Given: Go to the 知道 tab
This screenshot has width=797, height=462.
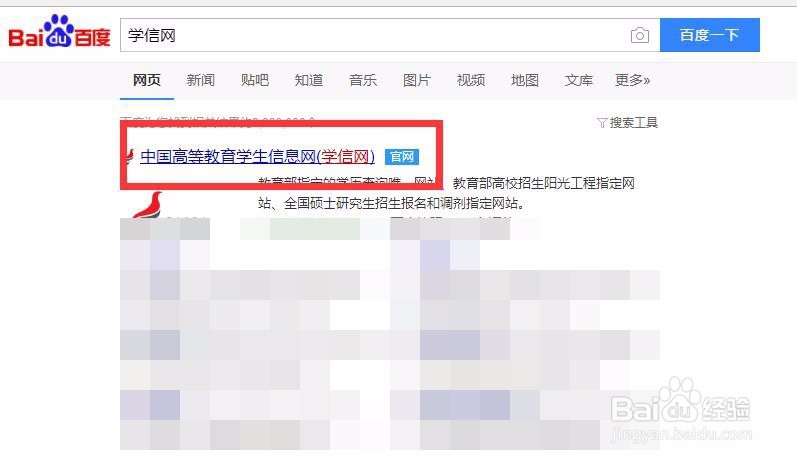Looking at the screenshot, I should tap(309, 80).
